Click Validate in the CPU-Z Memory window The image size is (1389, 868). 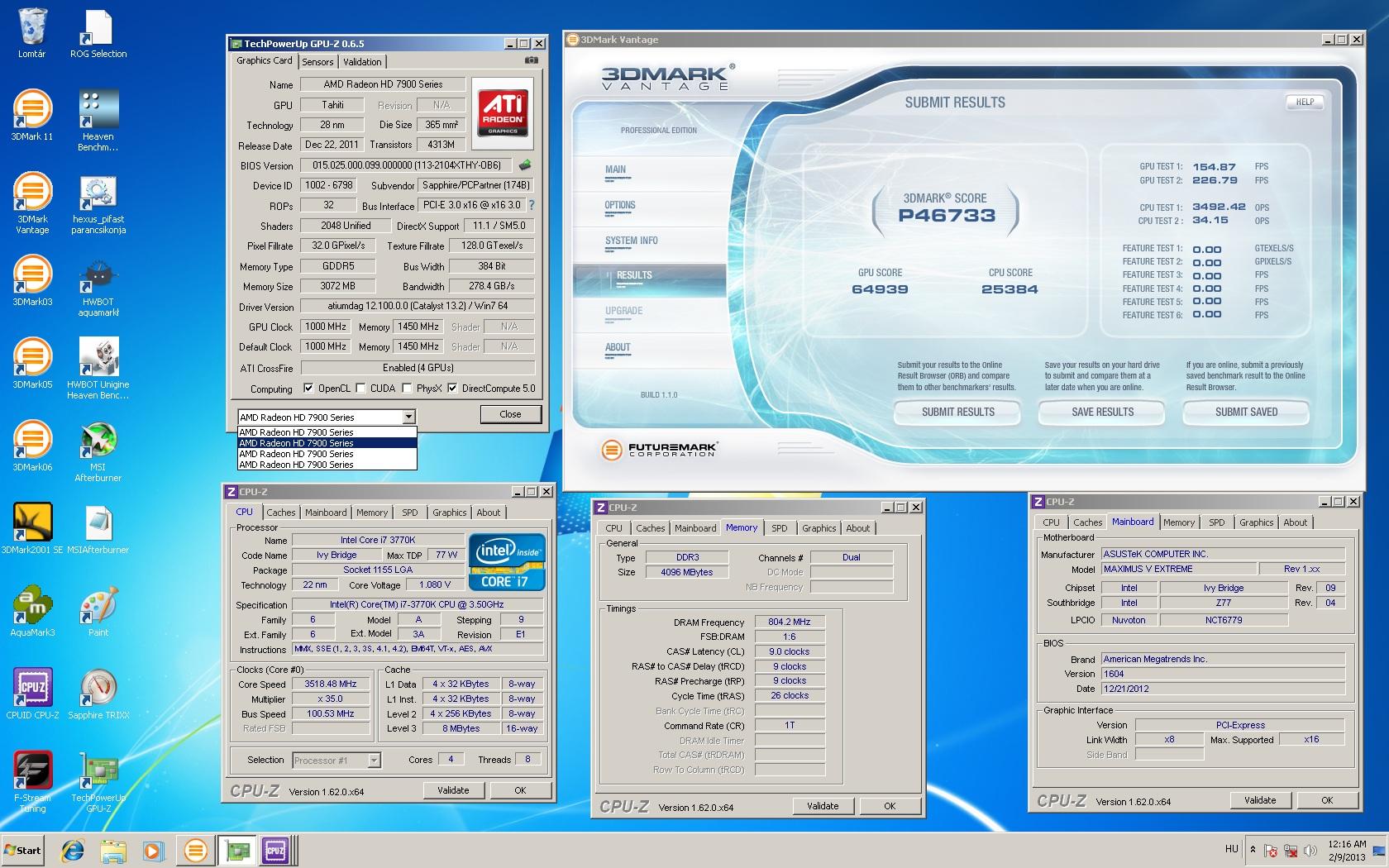823,806
